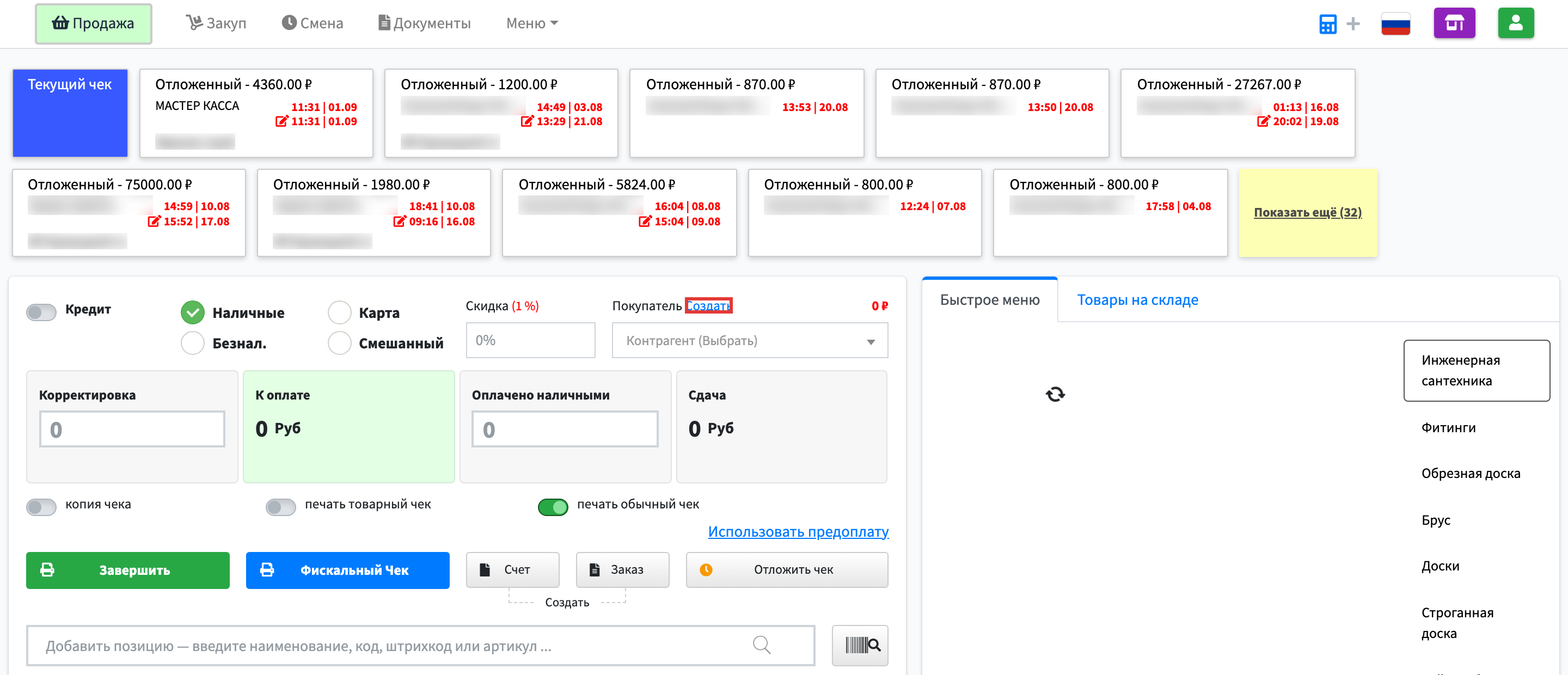Screen dimensions: 1568x675
Task: Go to Закуп section
Action: coord(216,23)
